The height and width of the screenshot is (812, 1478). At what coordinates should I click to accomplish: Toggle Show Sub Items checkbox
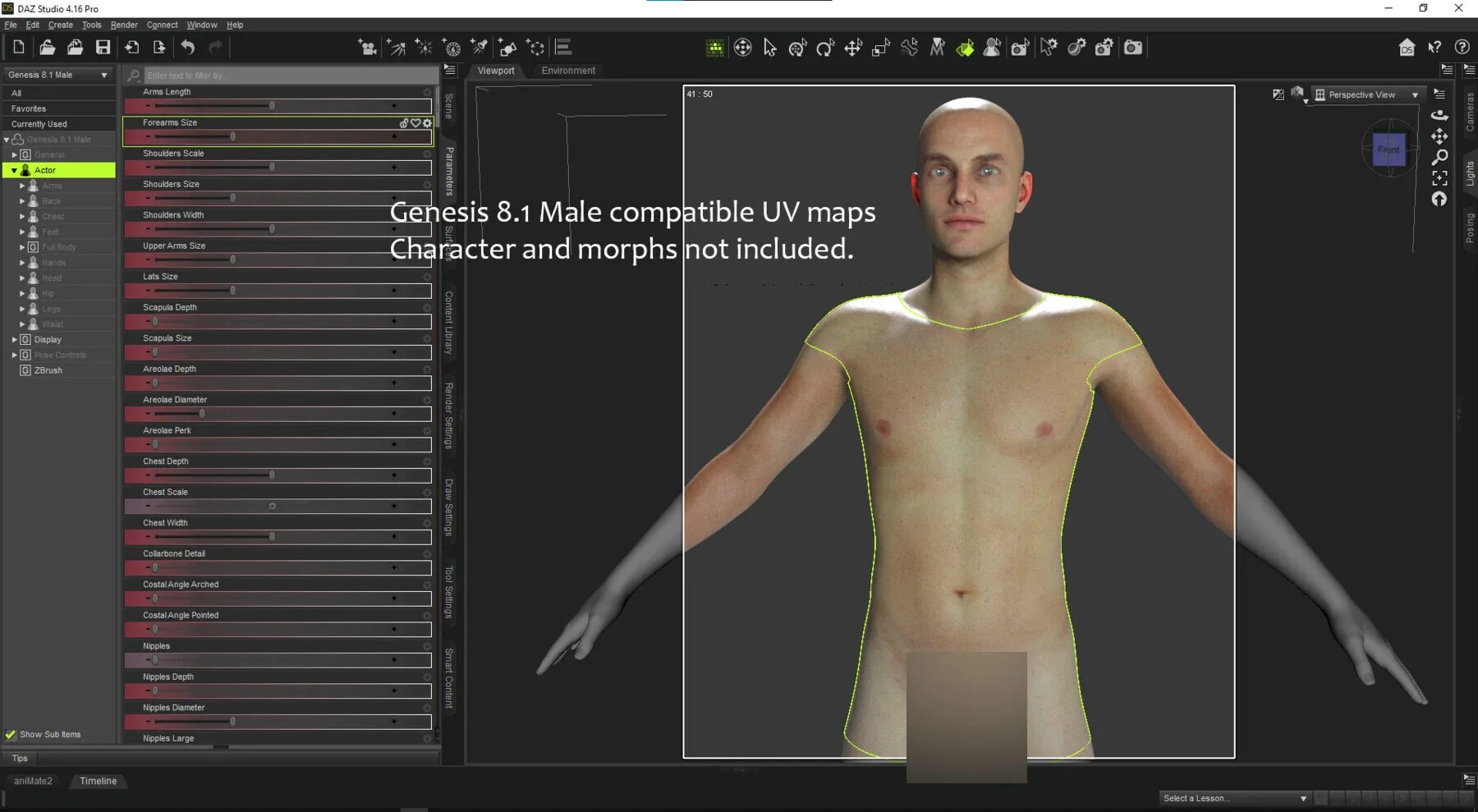coord(11,735)
